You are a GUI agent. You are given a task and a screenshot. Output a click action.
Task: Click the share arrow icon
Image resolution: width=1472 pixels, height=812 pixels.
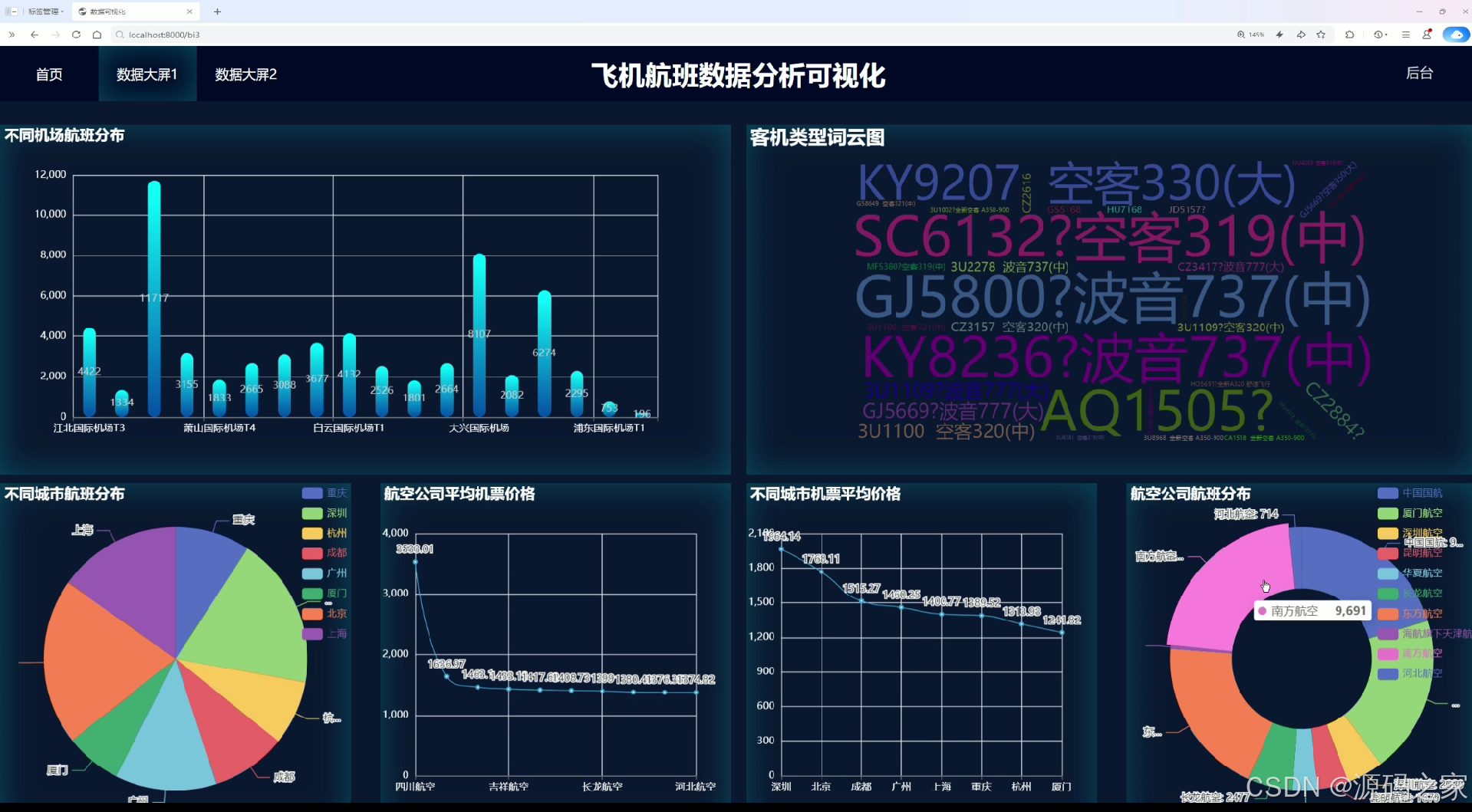click(1301, 35)
